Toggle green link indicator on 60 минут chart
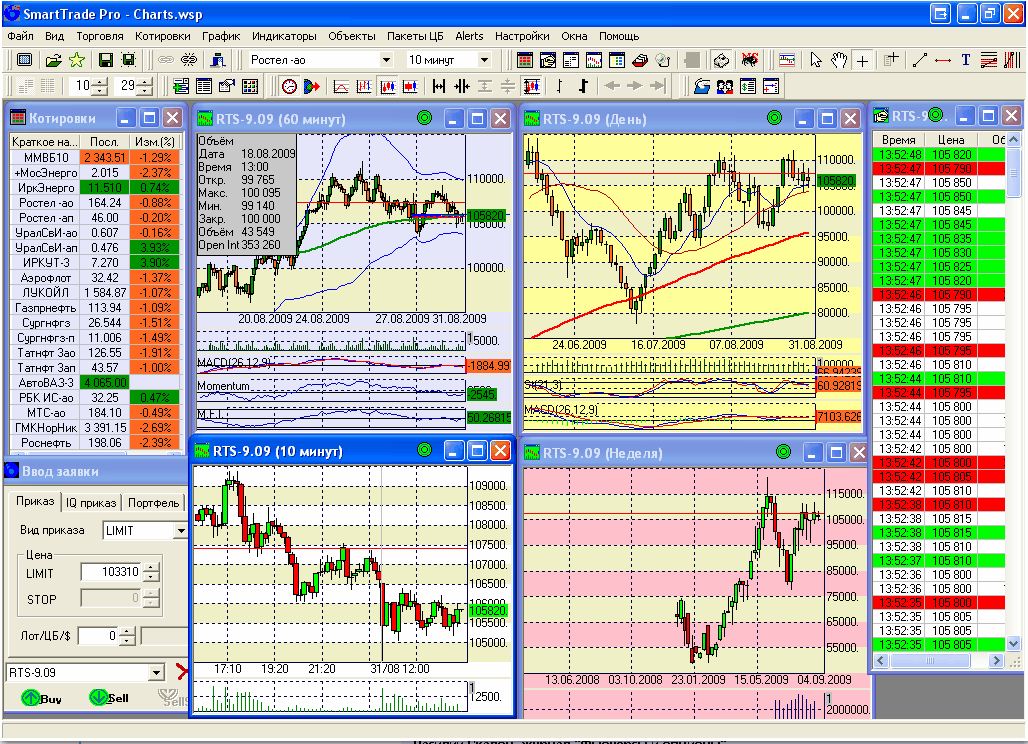This screenshot has height=744, width=1028. point(424,118)
